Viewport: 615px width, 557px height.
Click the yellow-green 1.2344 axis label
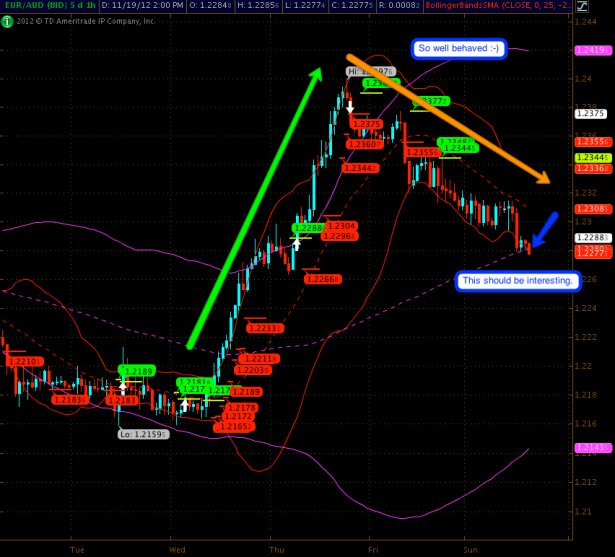[x=588, y=158]
